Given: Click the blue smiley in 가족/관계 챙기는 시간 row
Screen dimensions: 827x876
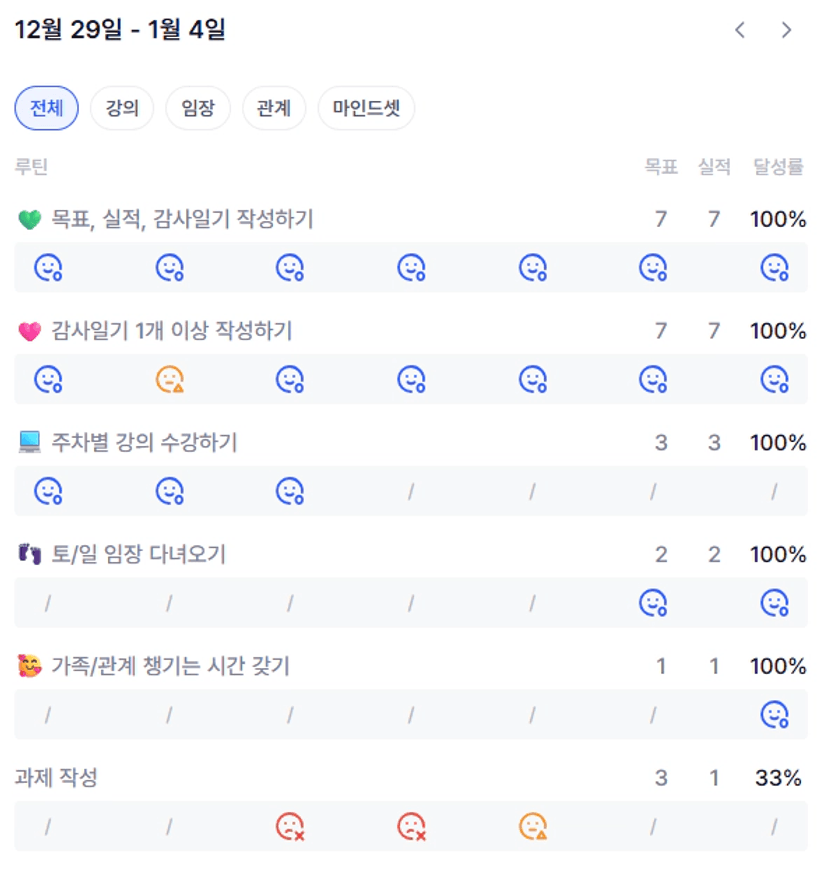Looking at the screenshot, I should [775, 715].
